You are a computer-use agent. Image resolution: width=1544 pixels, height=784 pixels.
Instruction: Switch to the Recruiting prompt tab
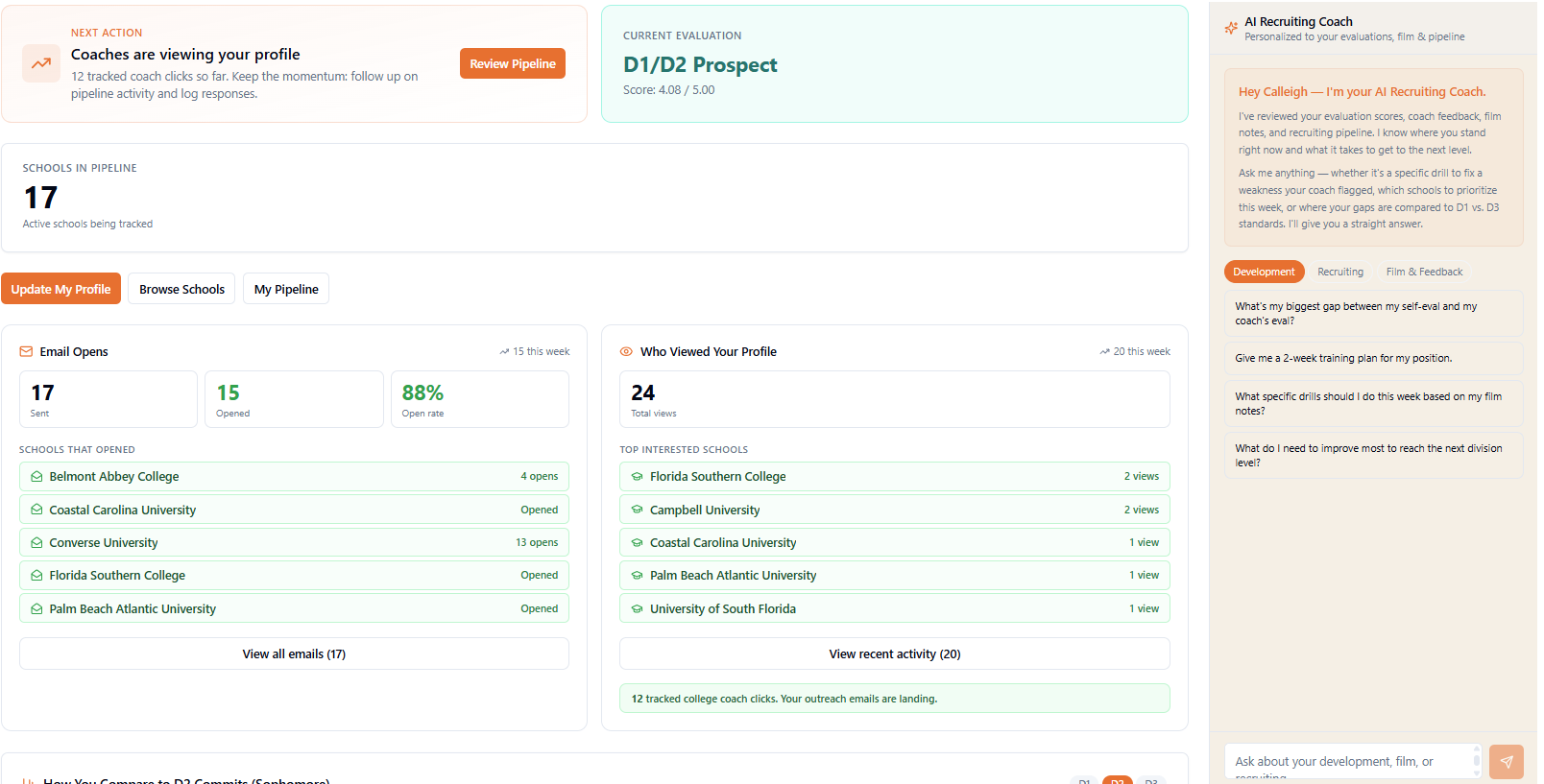1340,272
